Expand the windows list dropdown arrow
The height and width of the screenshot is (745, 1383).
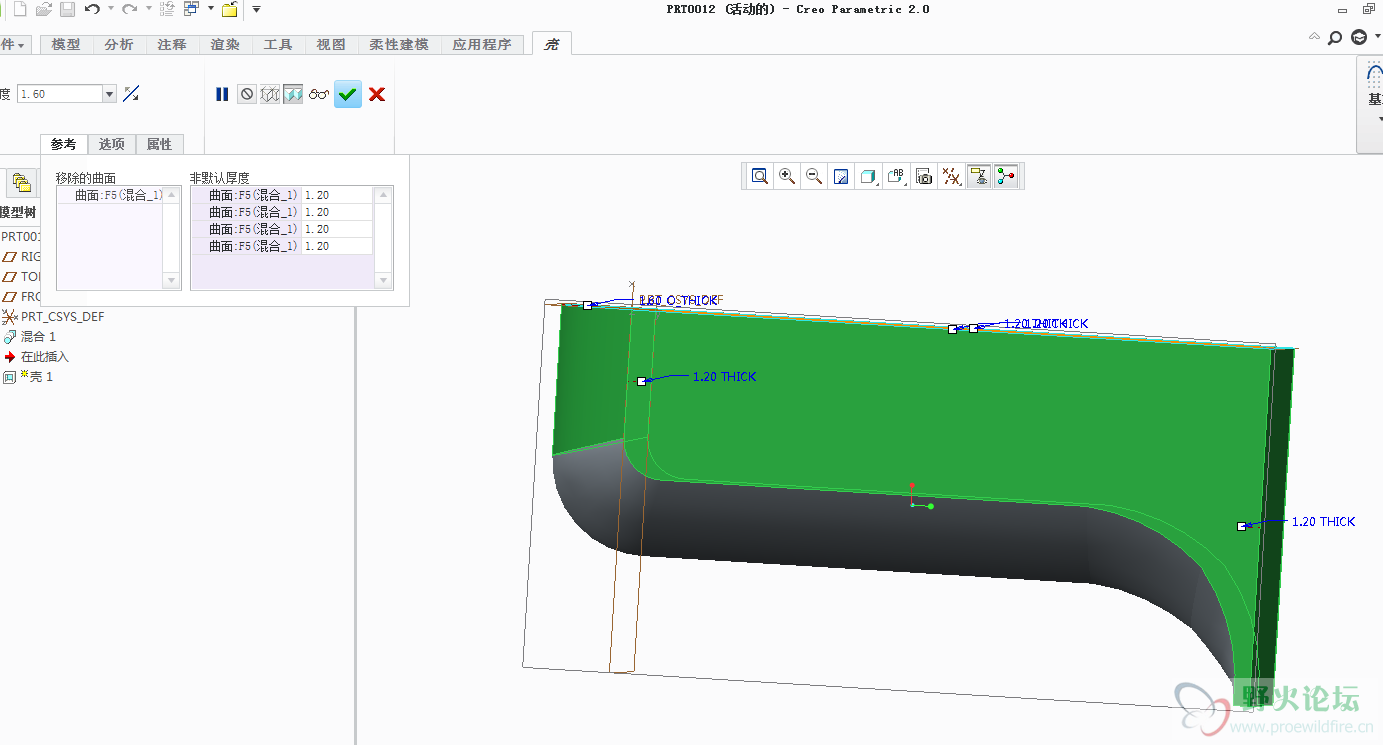210,9
